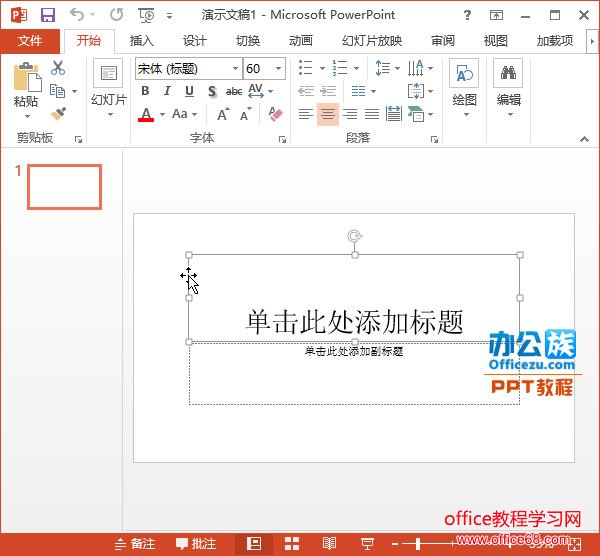Open Font dialog launcher in 字体 group
The height and width of the screenshot is (556, 600).
pos(282,140)
